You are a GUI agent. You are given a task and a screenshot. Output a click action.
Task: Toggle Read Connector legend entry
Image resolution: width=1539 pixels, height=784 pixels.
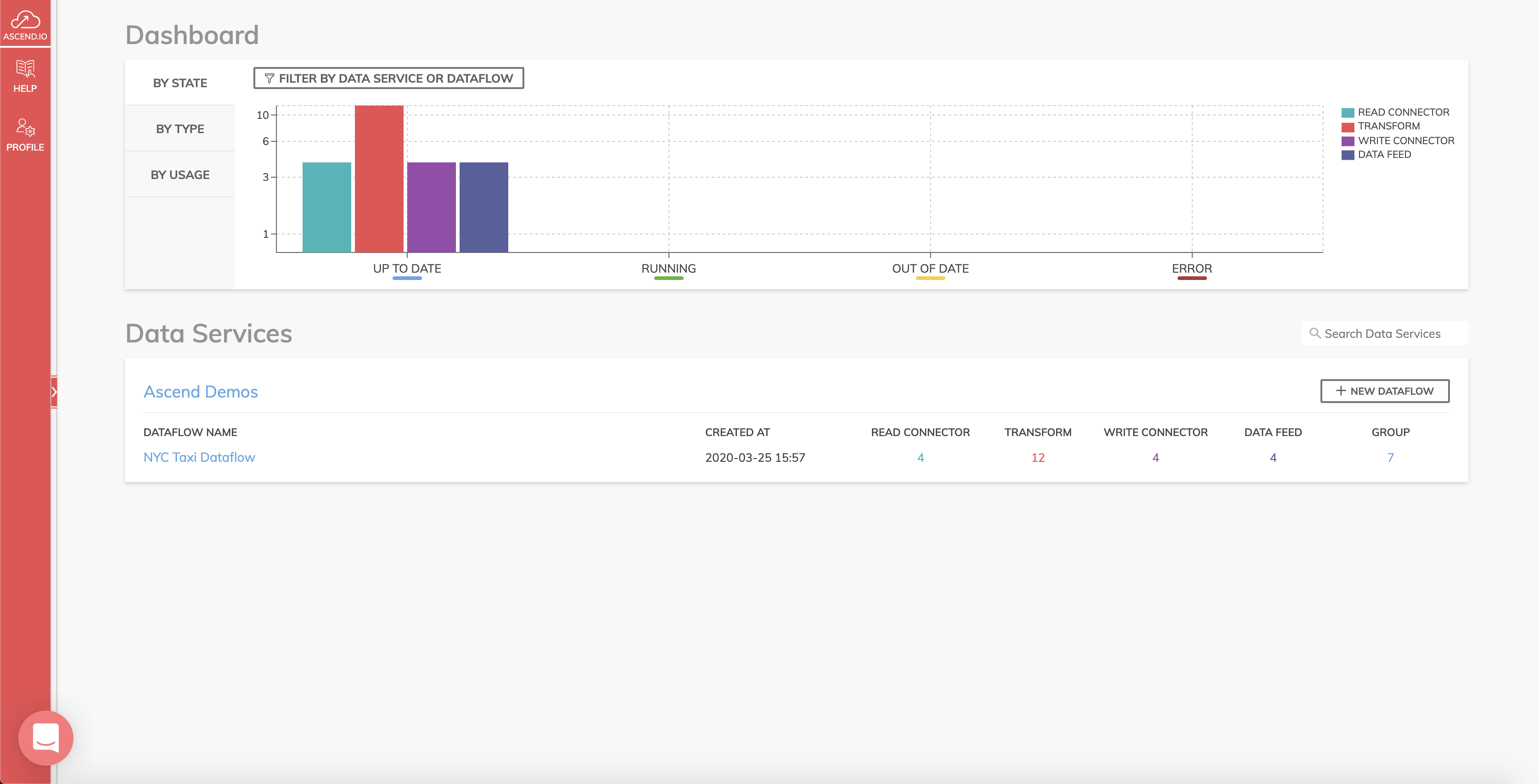[1403, 112]
